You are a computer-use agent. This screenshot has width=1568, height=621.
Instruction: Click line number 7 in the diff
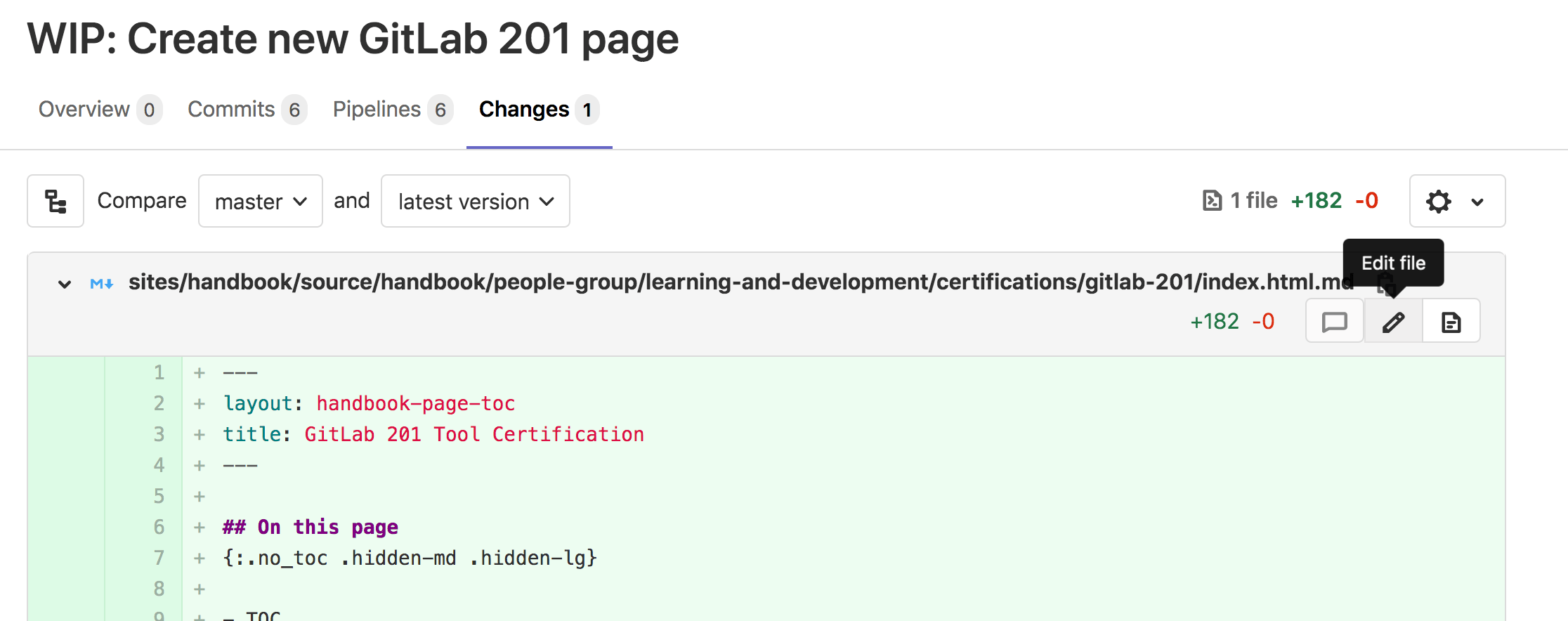(x=159, y=558)
